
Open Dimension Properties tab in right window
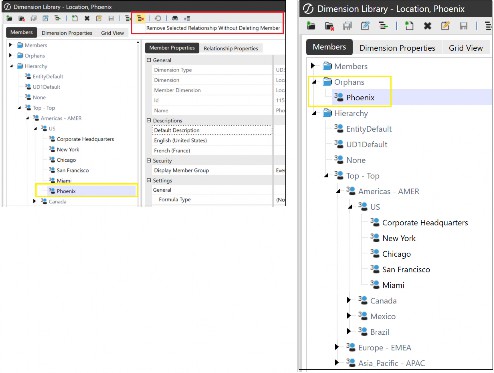click(397, 48)
